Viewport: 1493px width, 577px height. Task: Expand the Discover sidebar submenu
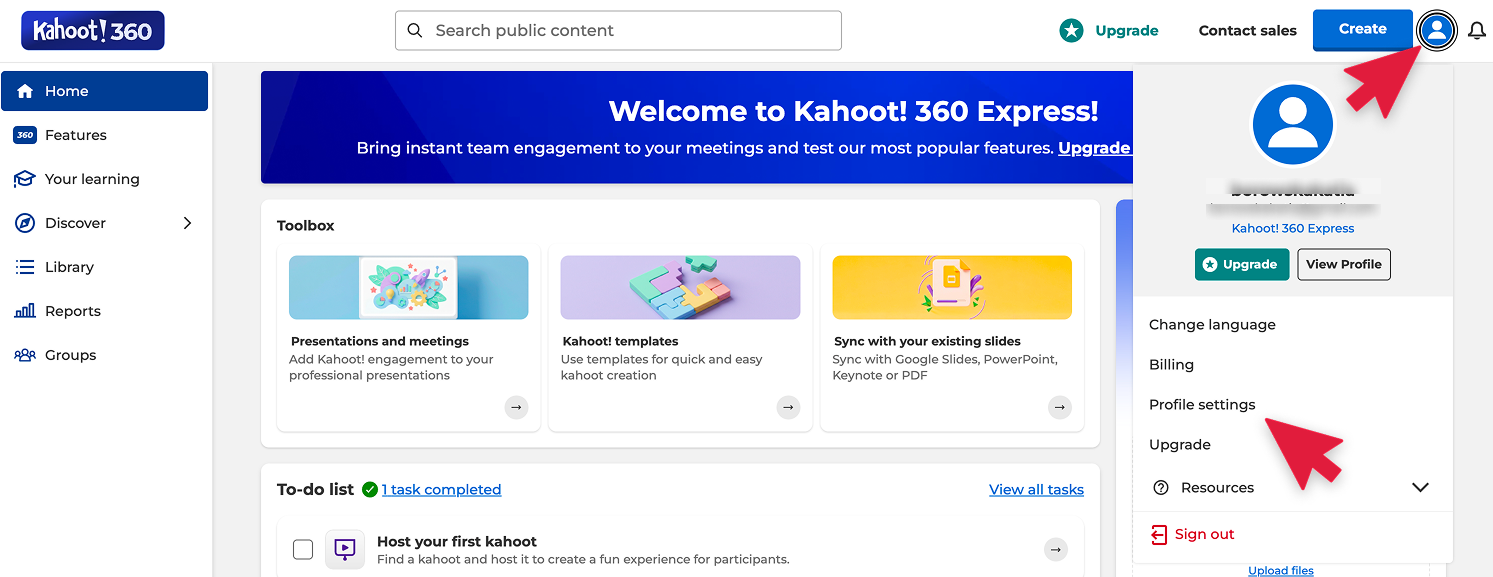coord(187,223)
